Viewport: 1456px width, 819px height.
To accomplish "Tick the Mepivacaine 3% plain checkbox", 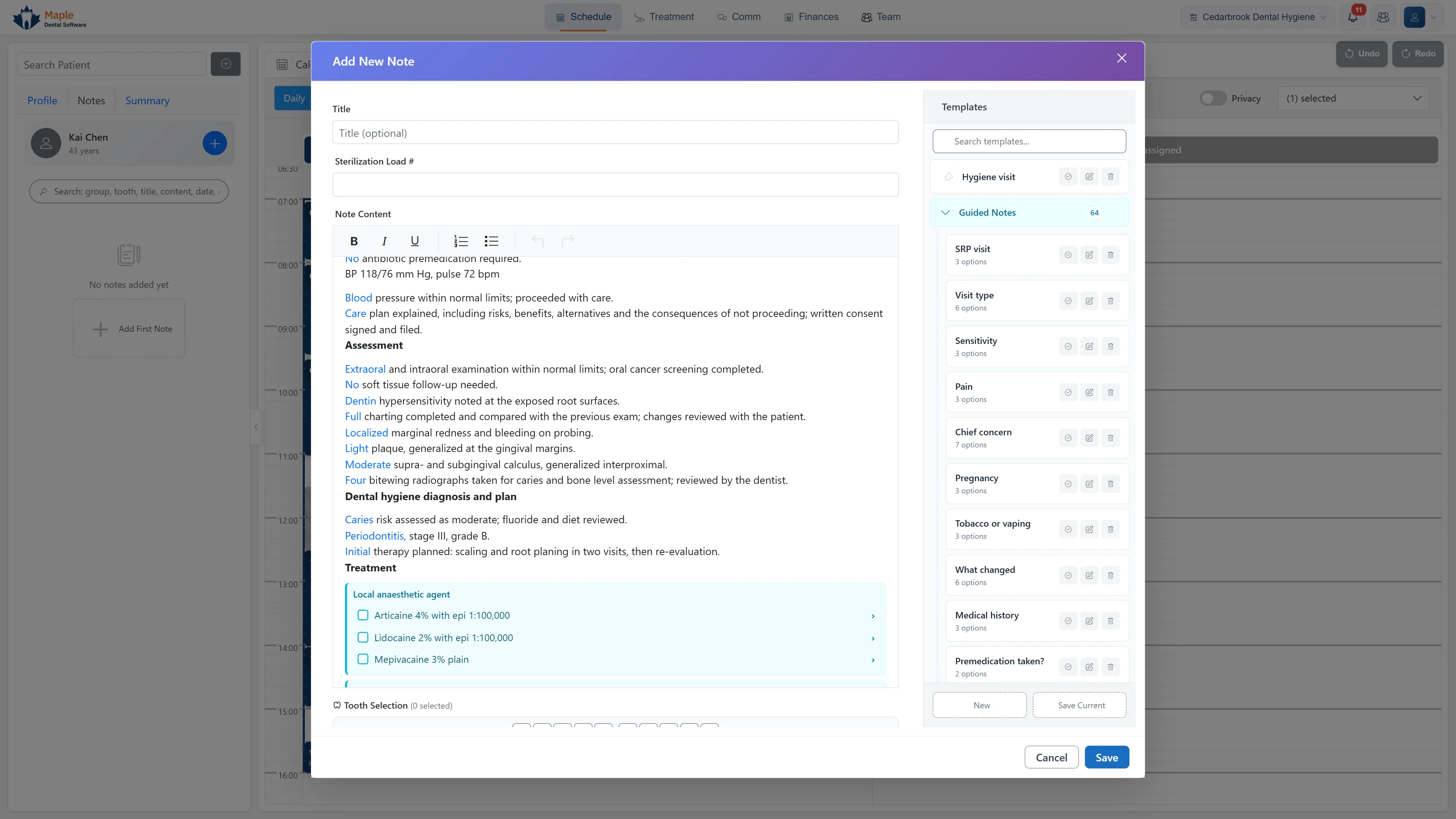I will point(363,659).
